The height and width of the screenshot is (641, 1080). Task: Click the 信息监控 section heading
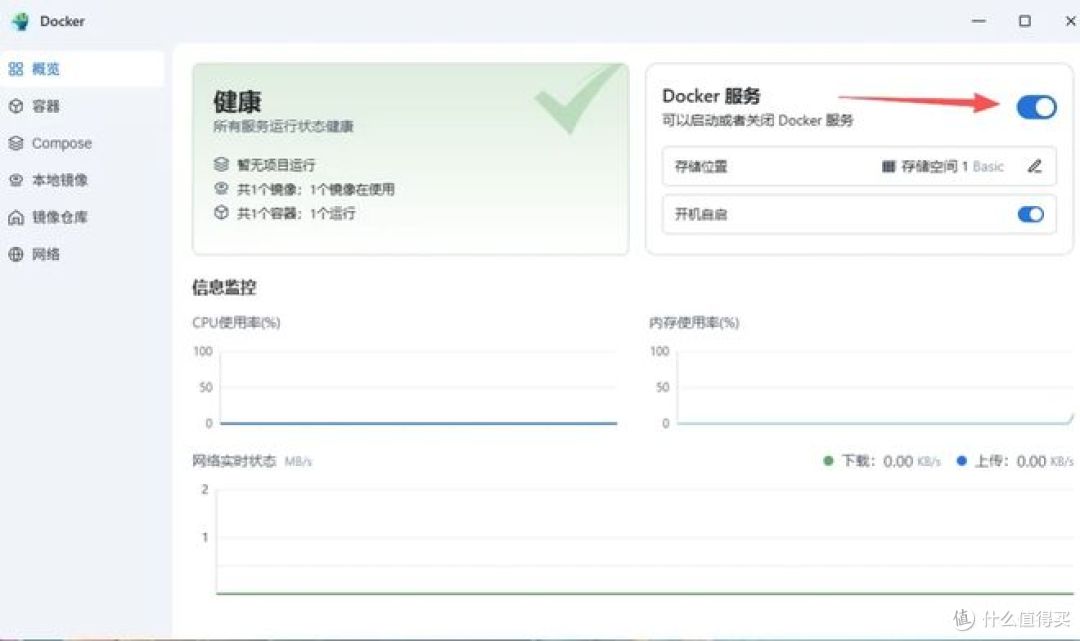tap(224, 288)
